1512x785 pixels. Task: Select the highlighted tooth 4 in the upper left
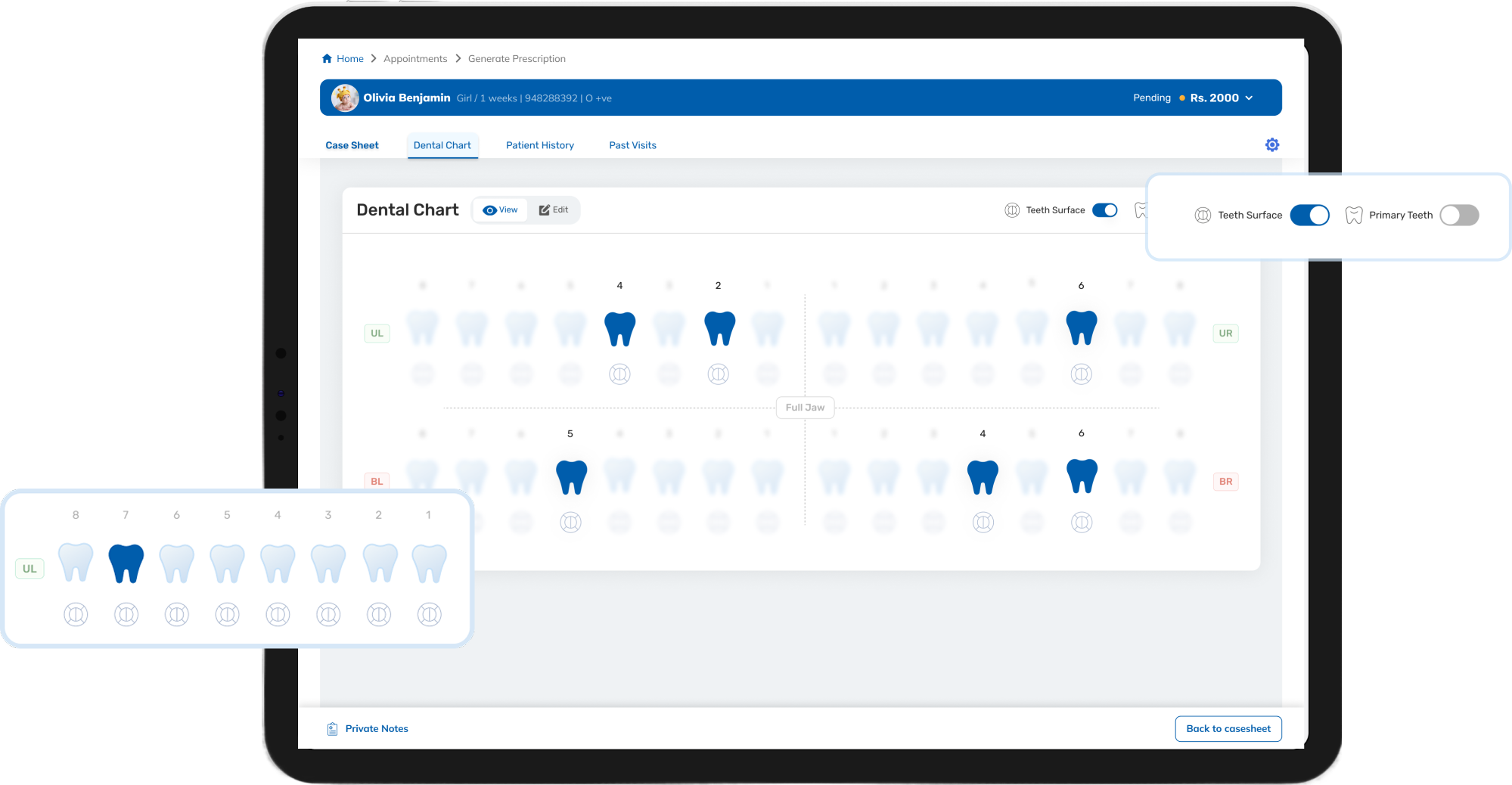point(619,328)
